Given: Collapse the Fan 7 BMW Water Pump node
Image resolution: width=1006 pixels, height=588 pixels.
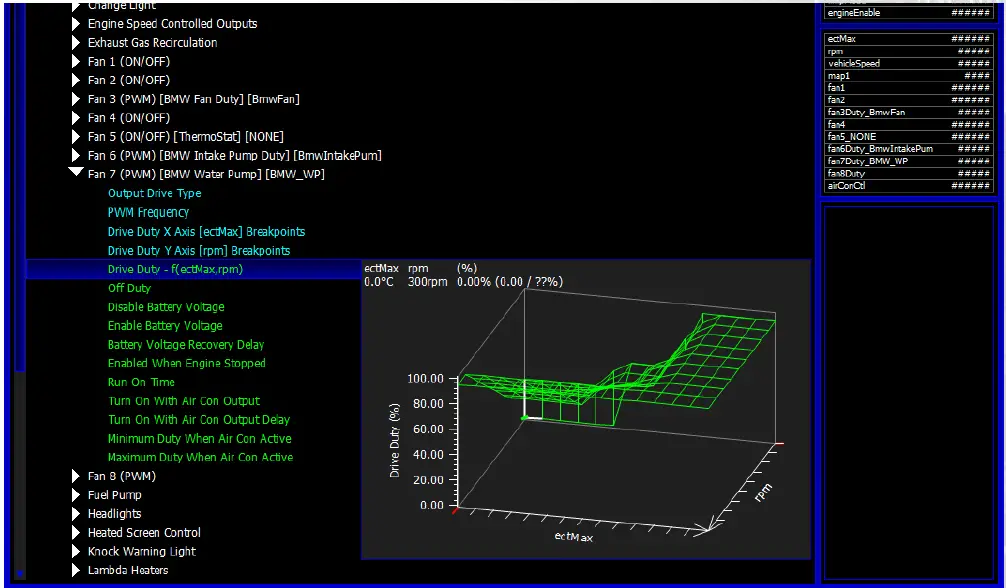Looking at the screenshot, I should point(76,174).
